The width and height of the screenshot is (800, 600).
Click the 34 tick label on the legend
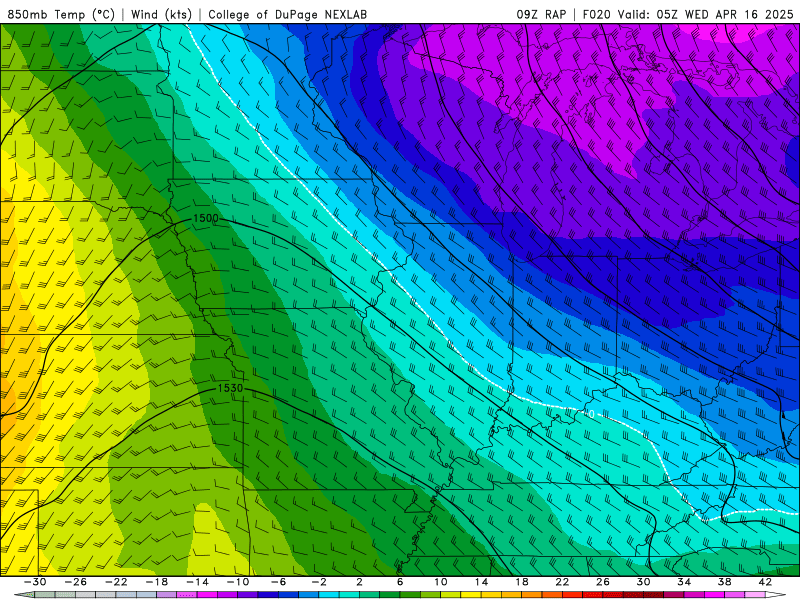(x=684, y=582)
